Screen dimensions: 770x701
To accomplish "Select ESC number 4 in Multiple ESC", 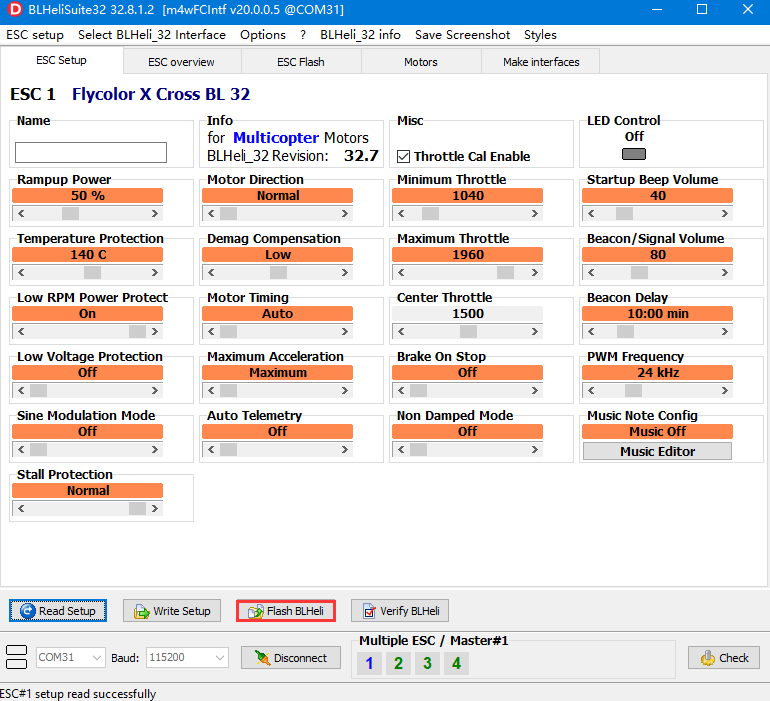I will [x=456, y=663].
